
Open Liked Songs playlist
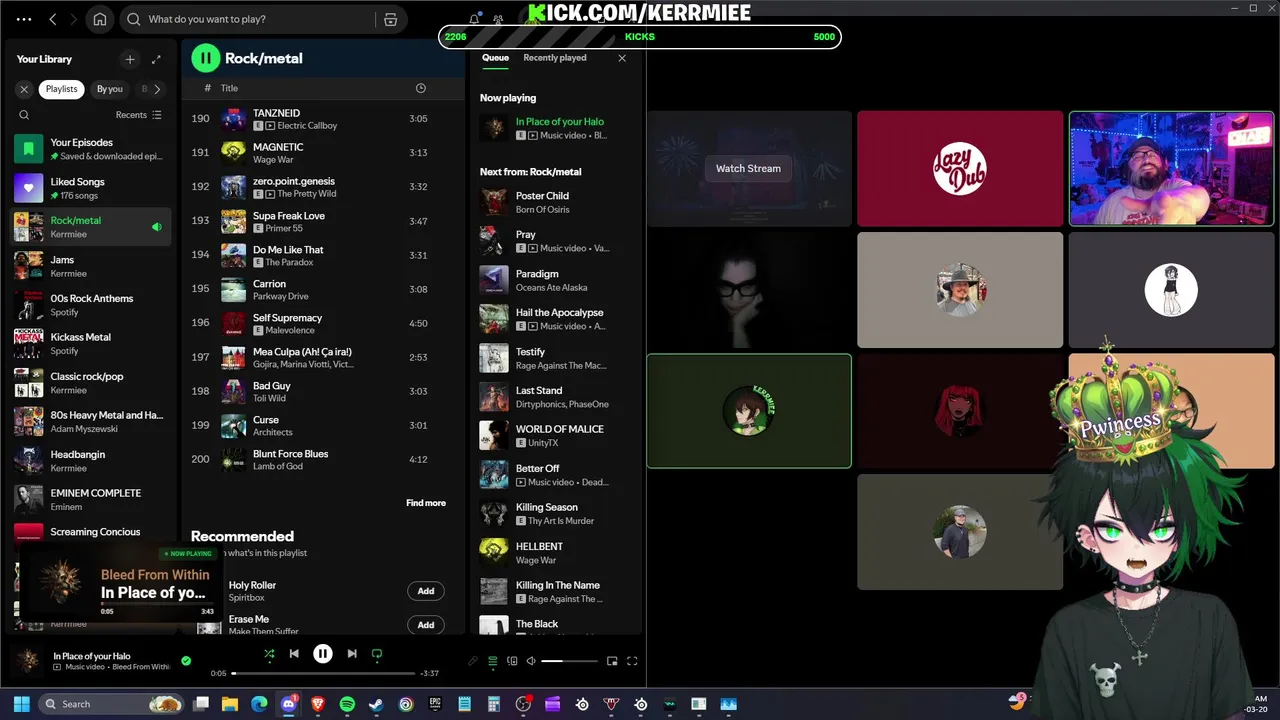(x=92, y=188)
